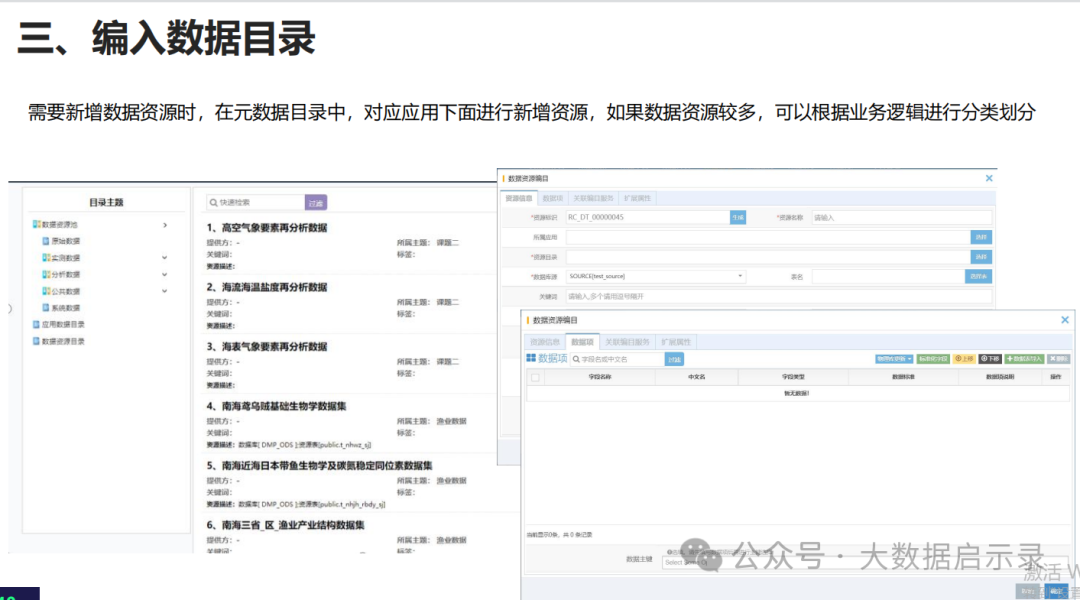Open 扩展属性 tab in back dialog
Image resolution: width=1080 pixels, height=600 pixels.
[637, 198]
